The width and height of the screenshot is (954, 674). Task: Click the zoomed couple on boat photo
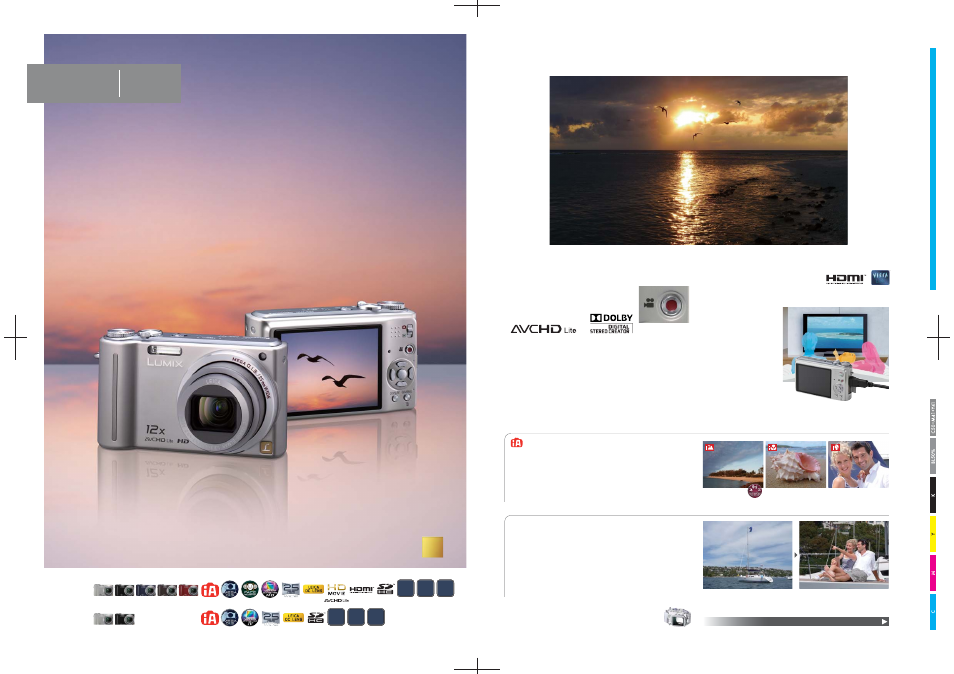[x=844, y=555]
